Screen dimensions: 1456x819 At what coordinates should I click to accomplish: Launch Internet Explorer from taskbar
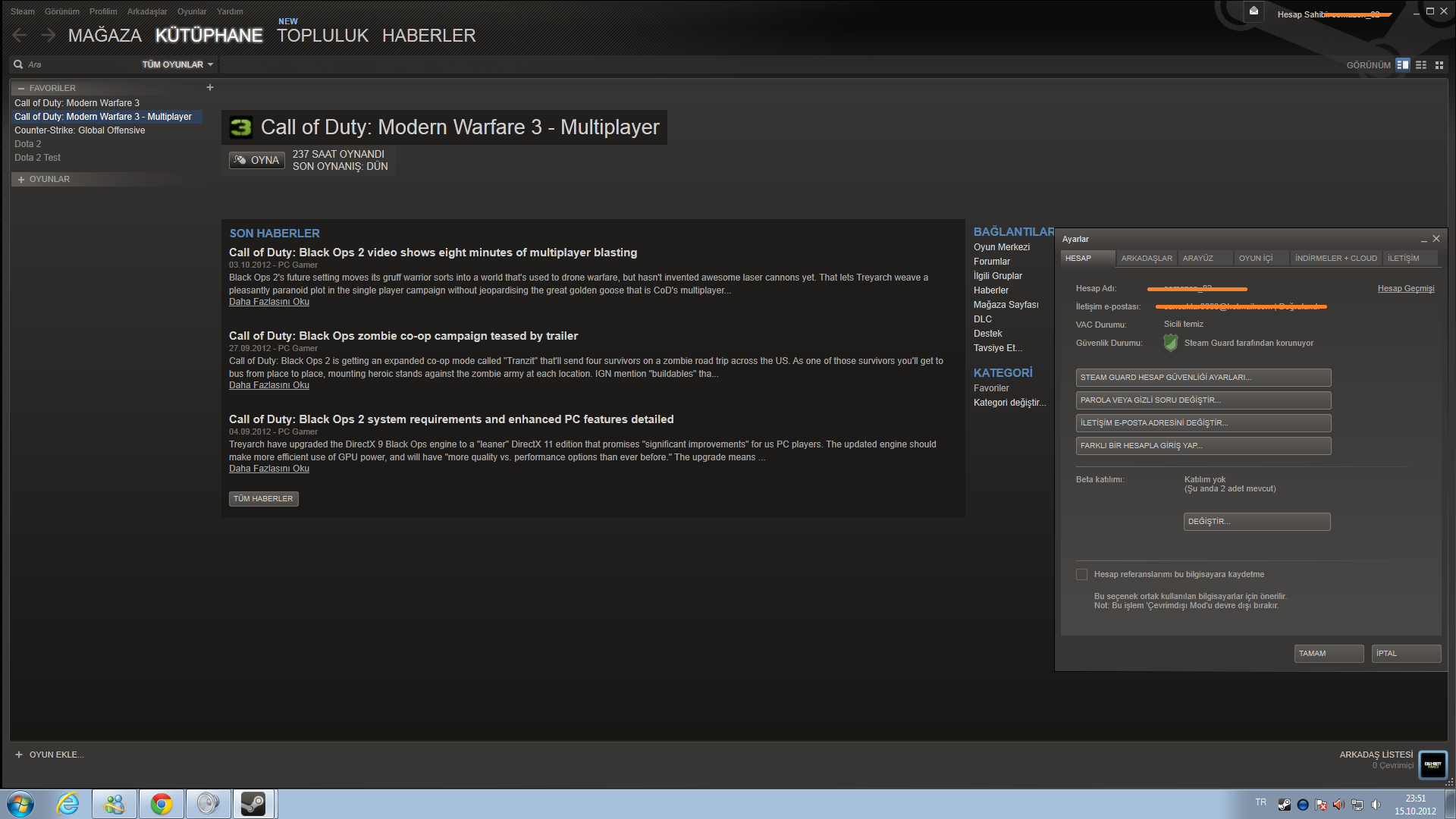pyautogui.click(x=68, y=804)
